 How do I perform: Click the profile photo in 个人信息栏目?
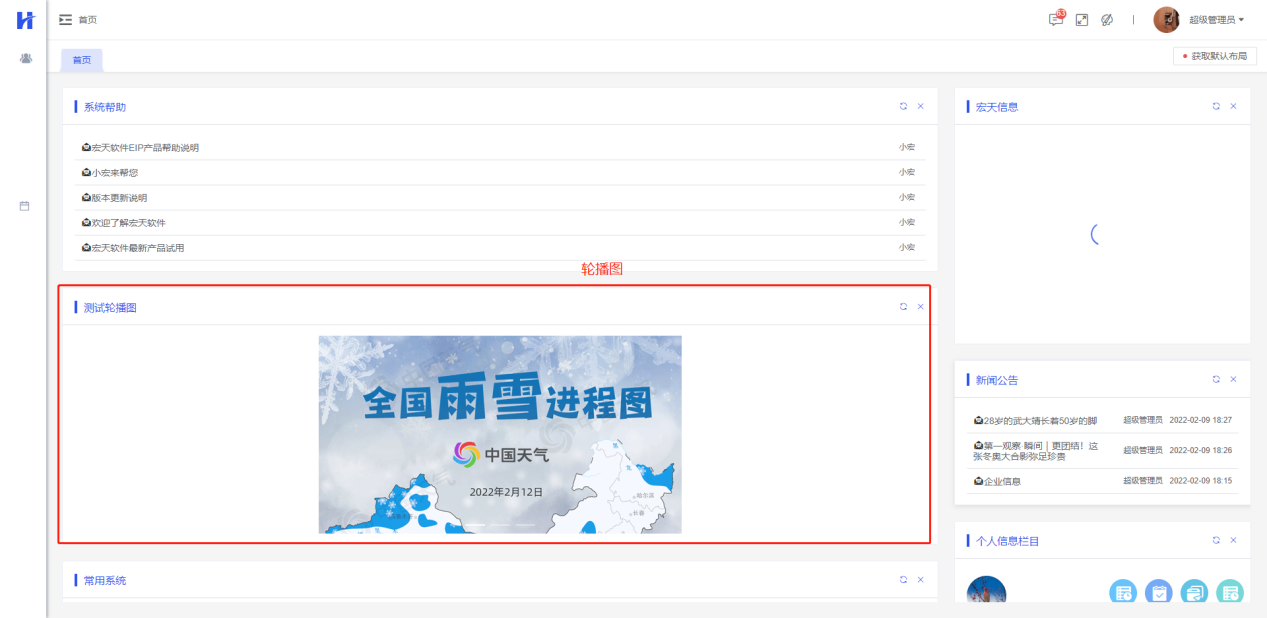coord(986,591)
